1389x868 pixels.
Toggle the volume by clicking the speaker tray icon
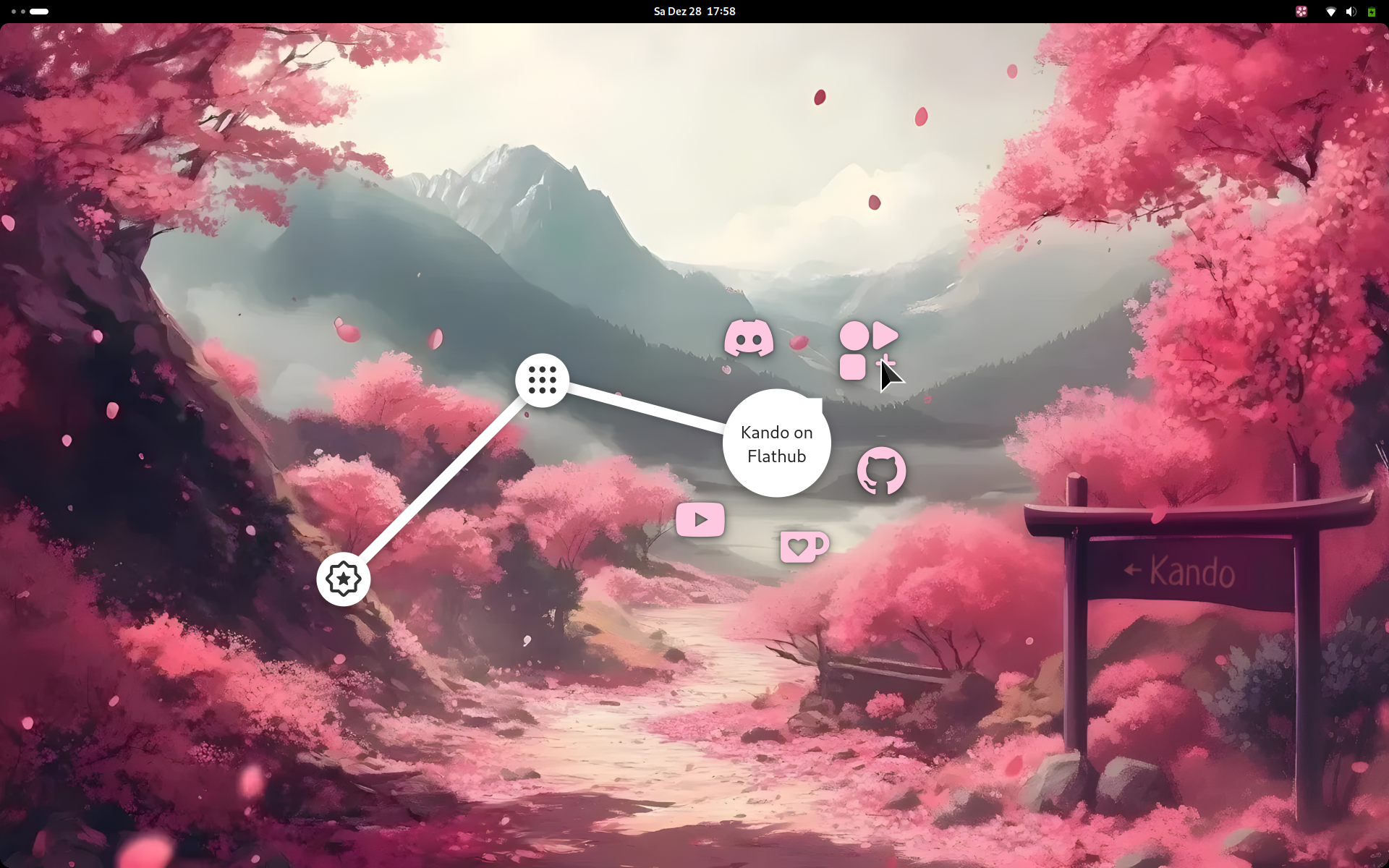coord(1350,12)
